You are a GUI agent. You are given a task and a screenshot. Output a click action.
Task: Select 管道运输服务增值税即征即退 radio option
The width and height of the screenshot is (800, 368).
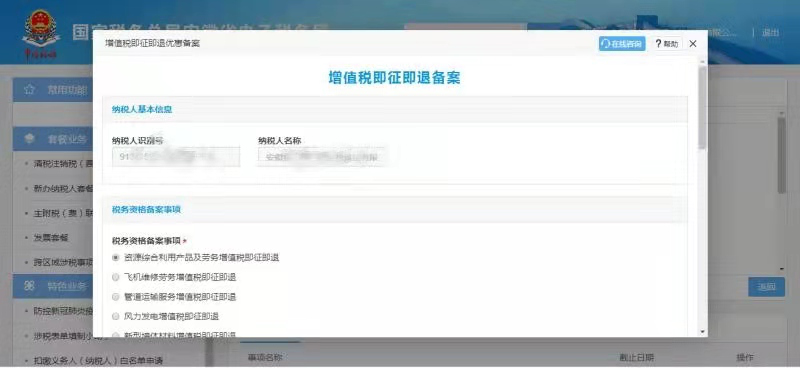(x=115, y=297)
